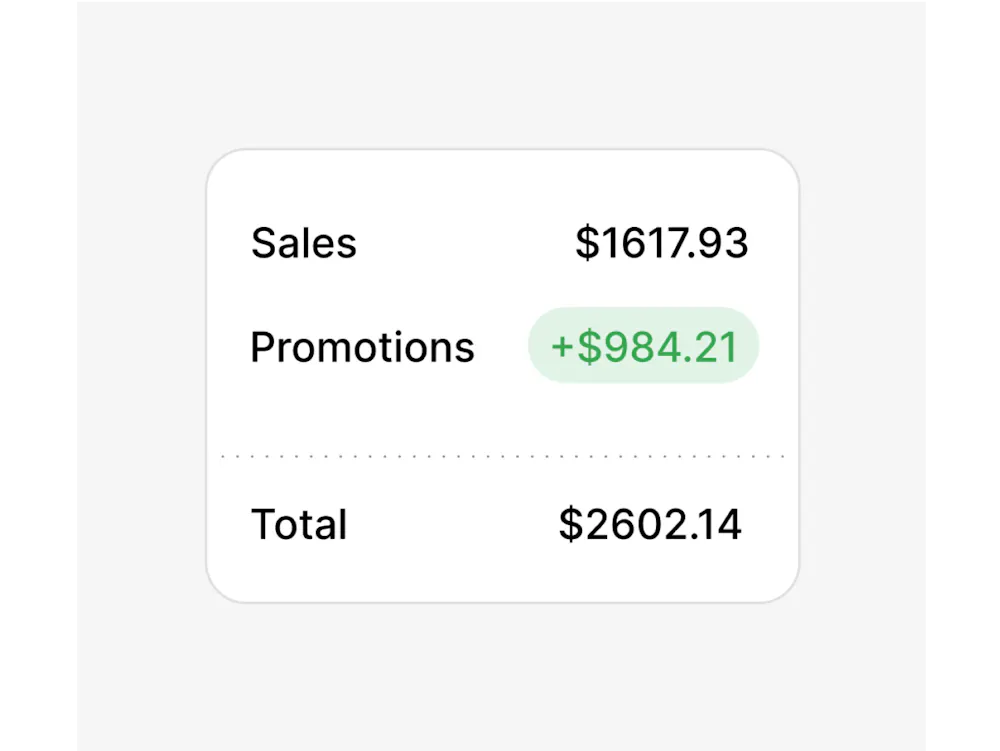This screenshot has height=751, width=1000.
Task: Click the dotted divider line
Action: pos(500,455)
